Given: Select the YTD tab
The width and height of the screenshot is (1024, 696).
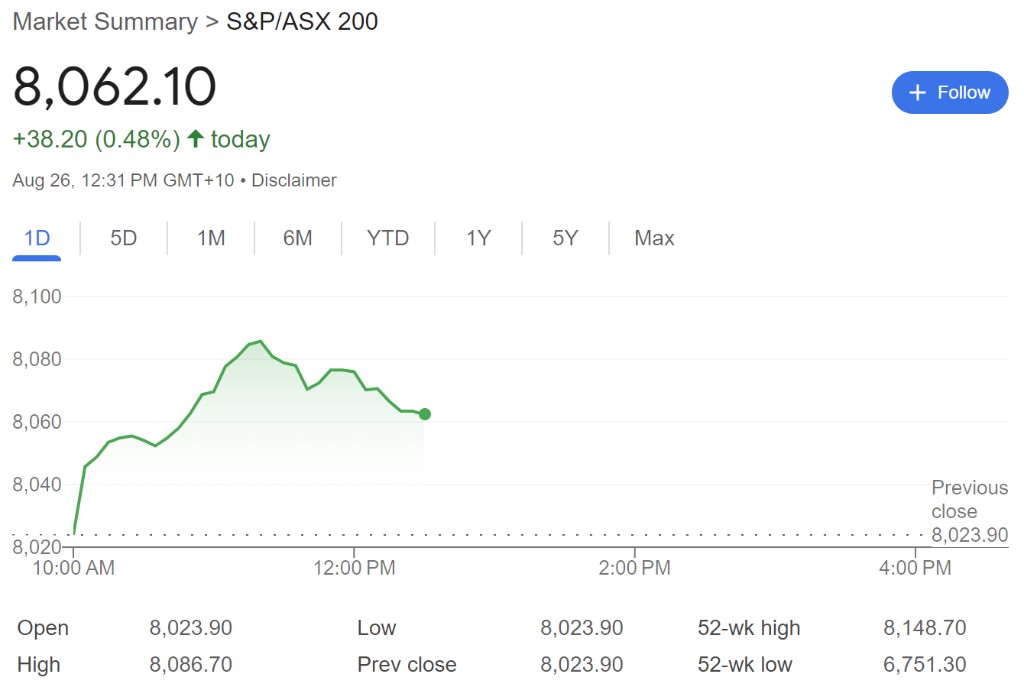Looking at the screenshot, I should click(x=388, y=238).
